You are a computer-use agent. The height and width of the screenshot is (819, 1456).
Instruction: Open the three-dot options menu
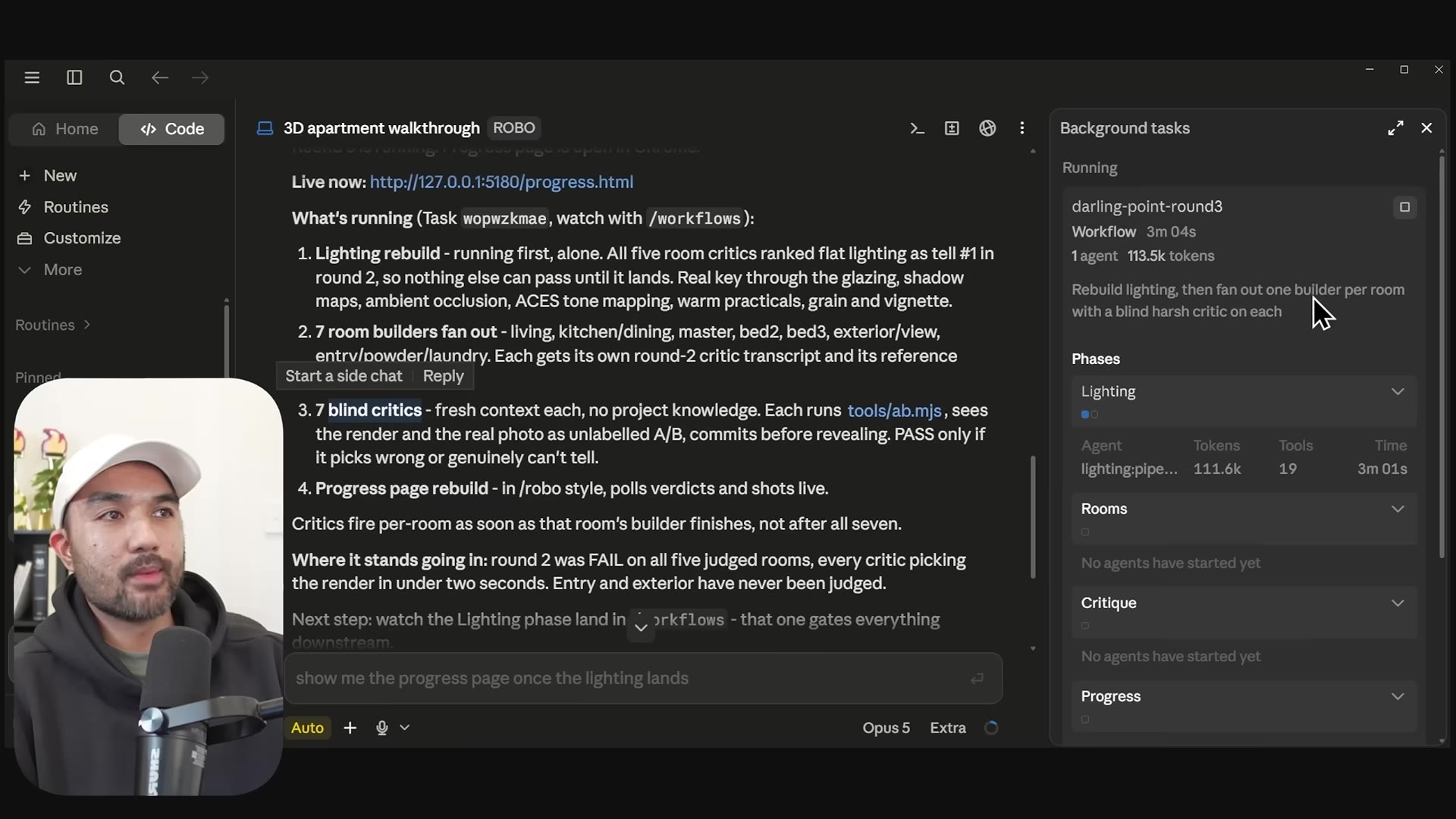click(x=1022, y=128)
